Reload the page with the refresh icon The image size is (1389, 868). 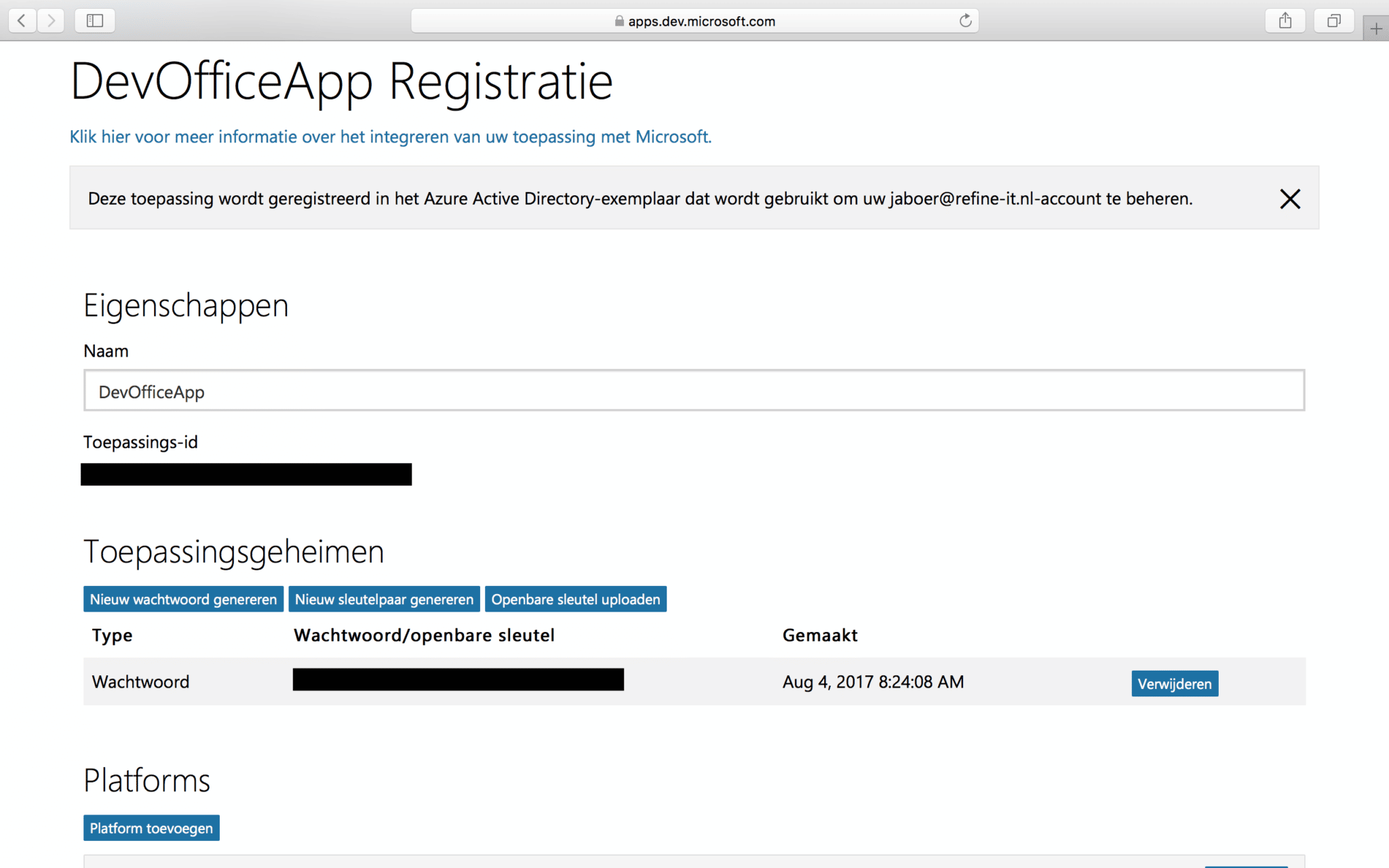point(965,21)
